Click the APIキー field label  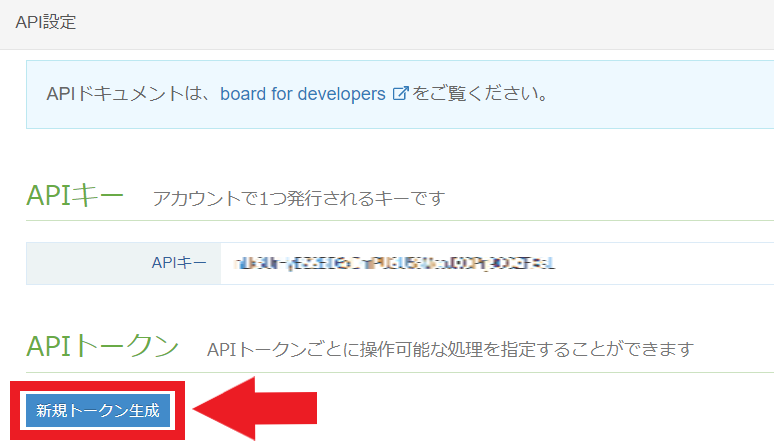coord(179,263)
